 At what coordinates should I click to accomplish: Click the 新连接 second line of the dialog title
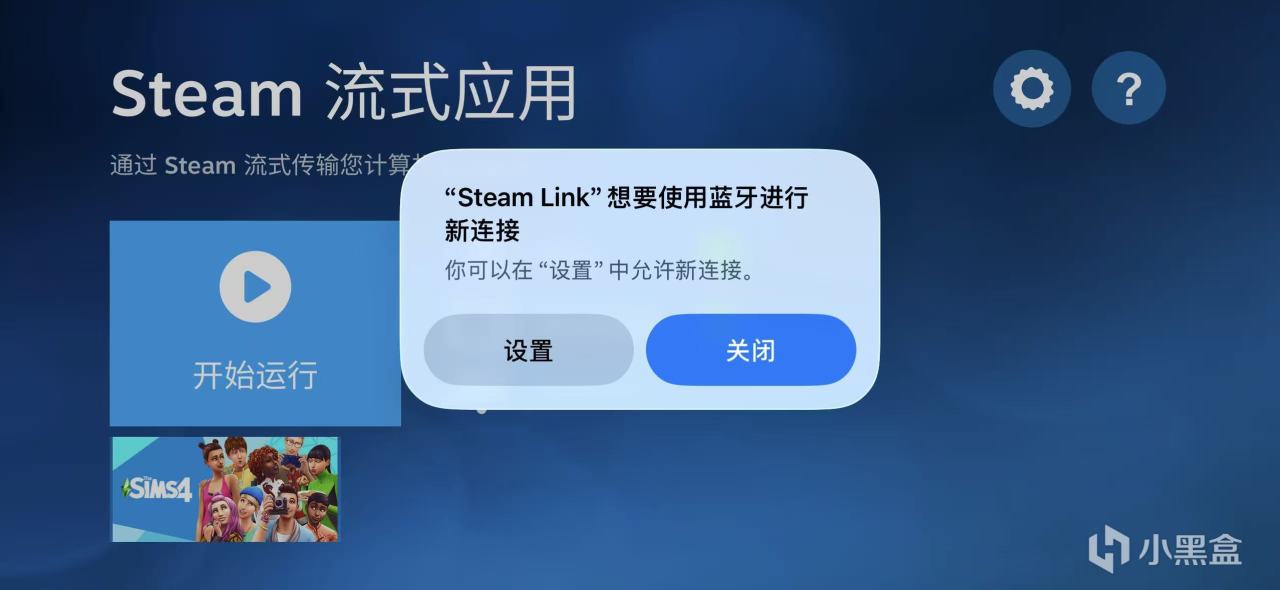[482, 231]
